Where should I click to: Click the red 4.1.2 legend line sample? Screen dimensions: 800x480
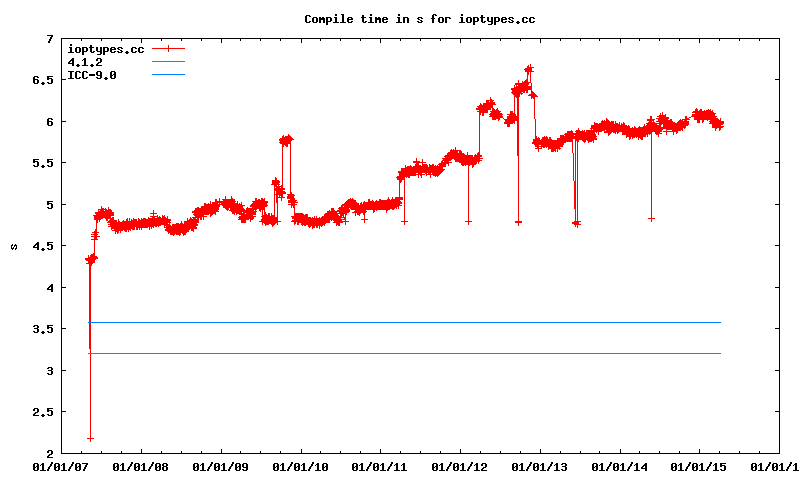[x=168, y=62]
